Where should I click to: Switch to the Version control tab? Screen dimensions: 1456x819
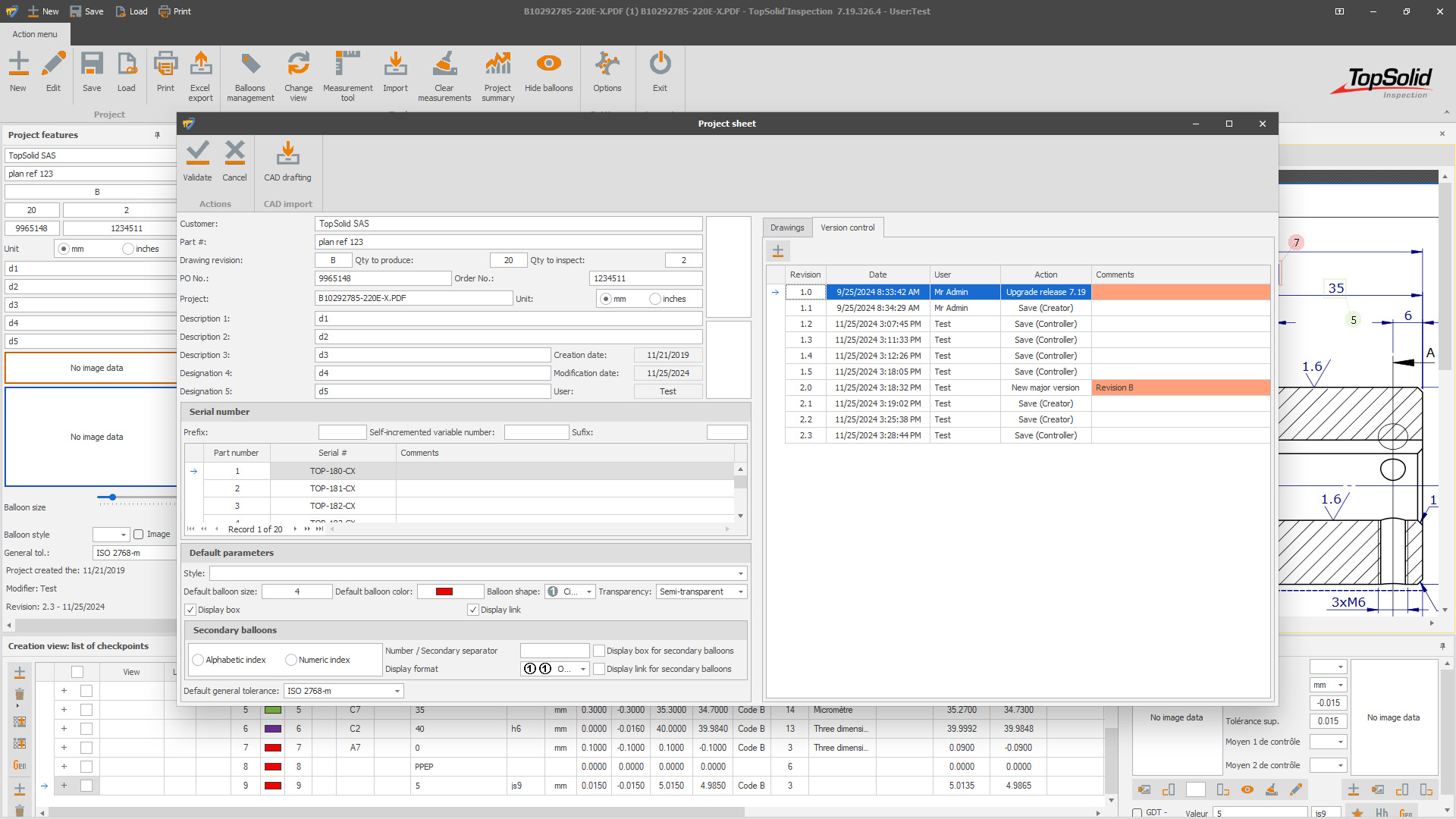tap(847, 227)
